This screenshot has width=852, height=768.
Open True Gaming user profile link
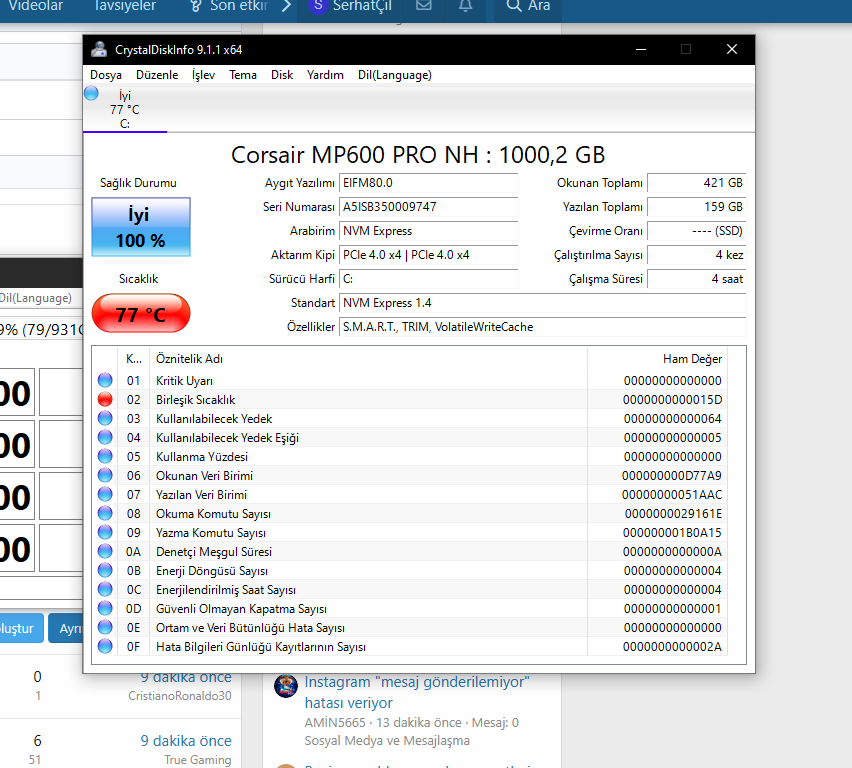(198, 760)
